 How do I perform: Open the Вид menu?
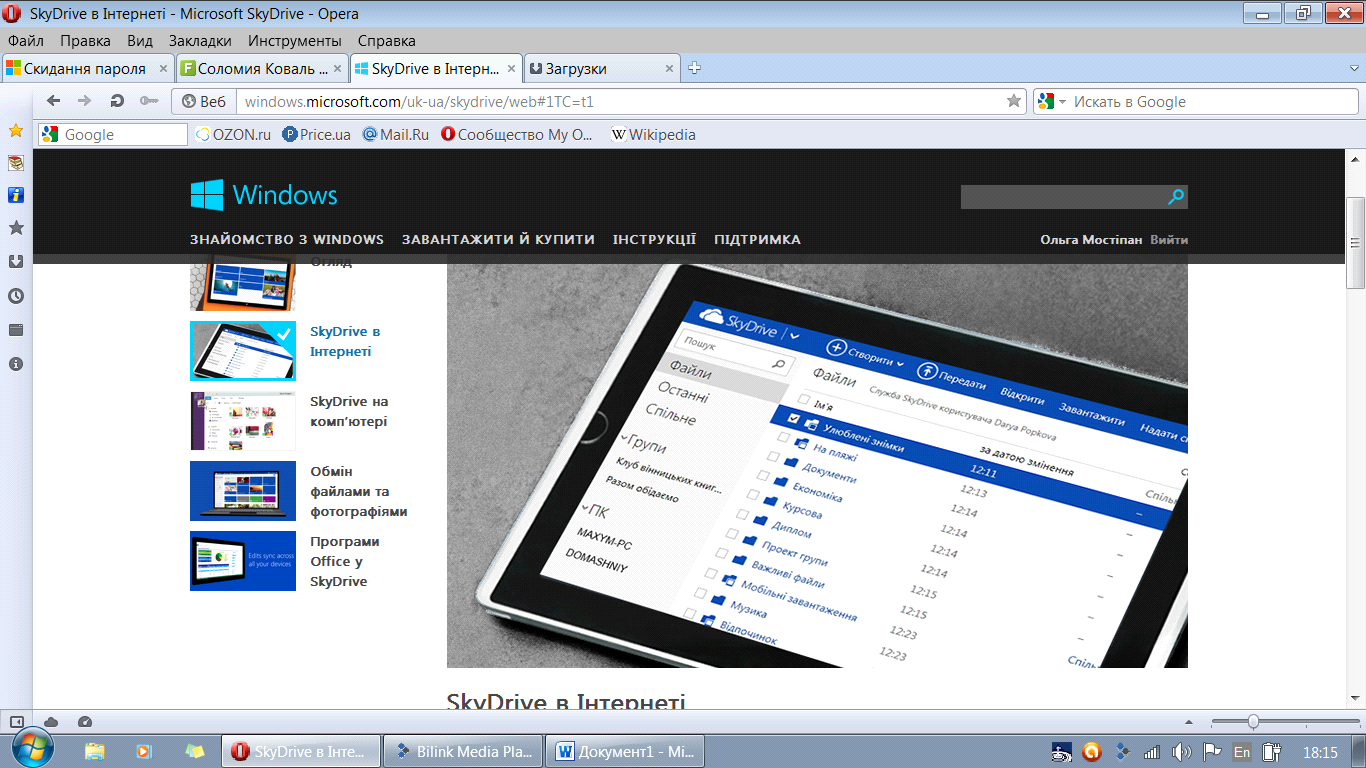140,41
